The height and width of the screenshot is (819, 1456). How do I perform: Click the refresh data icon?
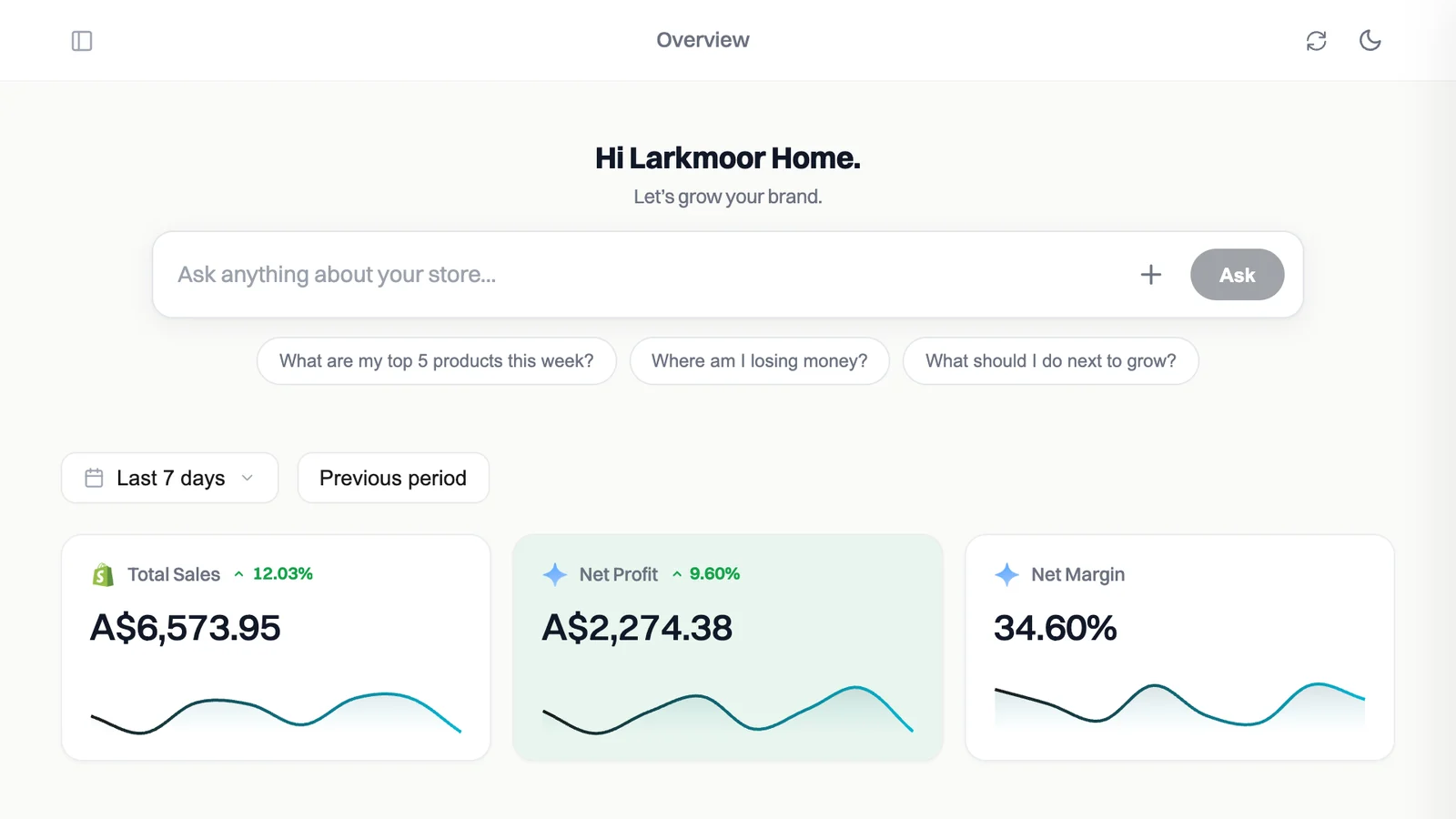(x=1316, y=41)
